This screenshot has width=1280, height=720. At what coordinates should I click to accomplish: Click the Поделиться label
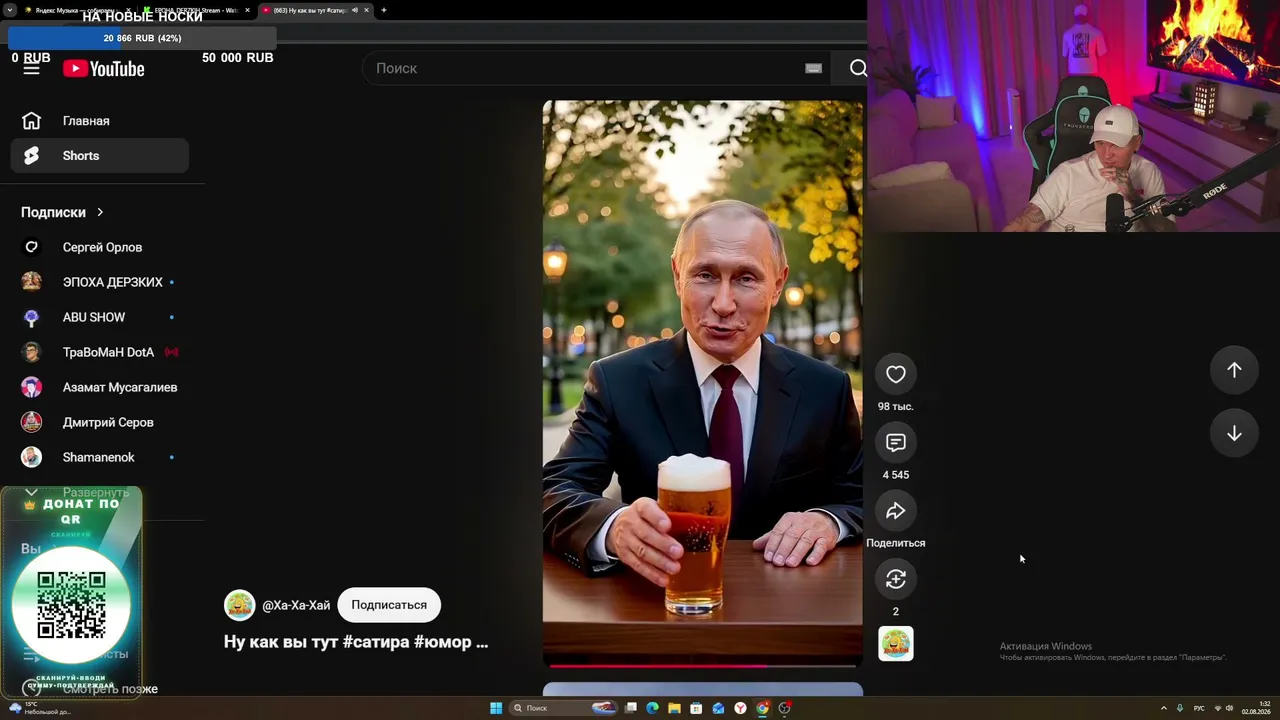point(896,543)
